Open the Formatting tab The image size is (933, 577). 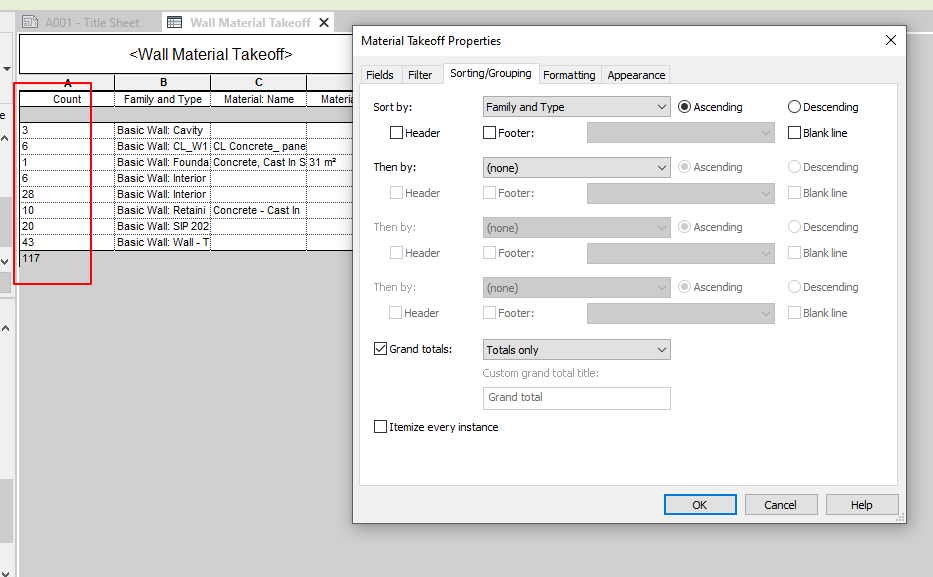coord(569,75)
